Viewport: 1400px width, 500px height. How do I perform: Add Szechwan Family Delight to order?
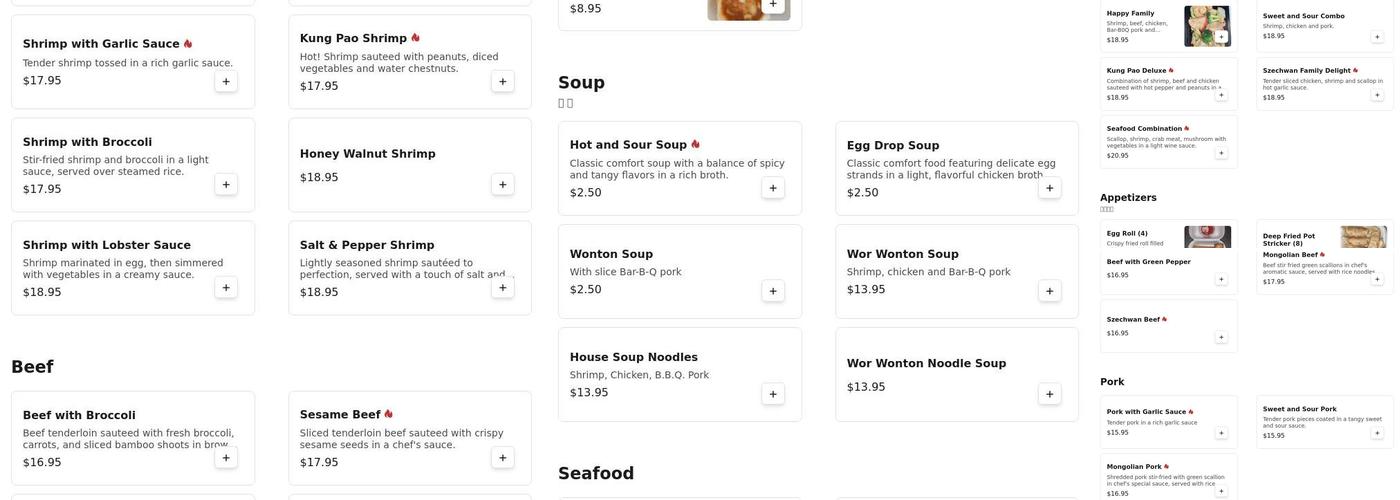[1377, 95]
